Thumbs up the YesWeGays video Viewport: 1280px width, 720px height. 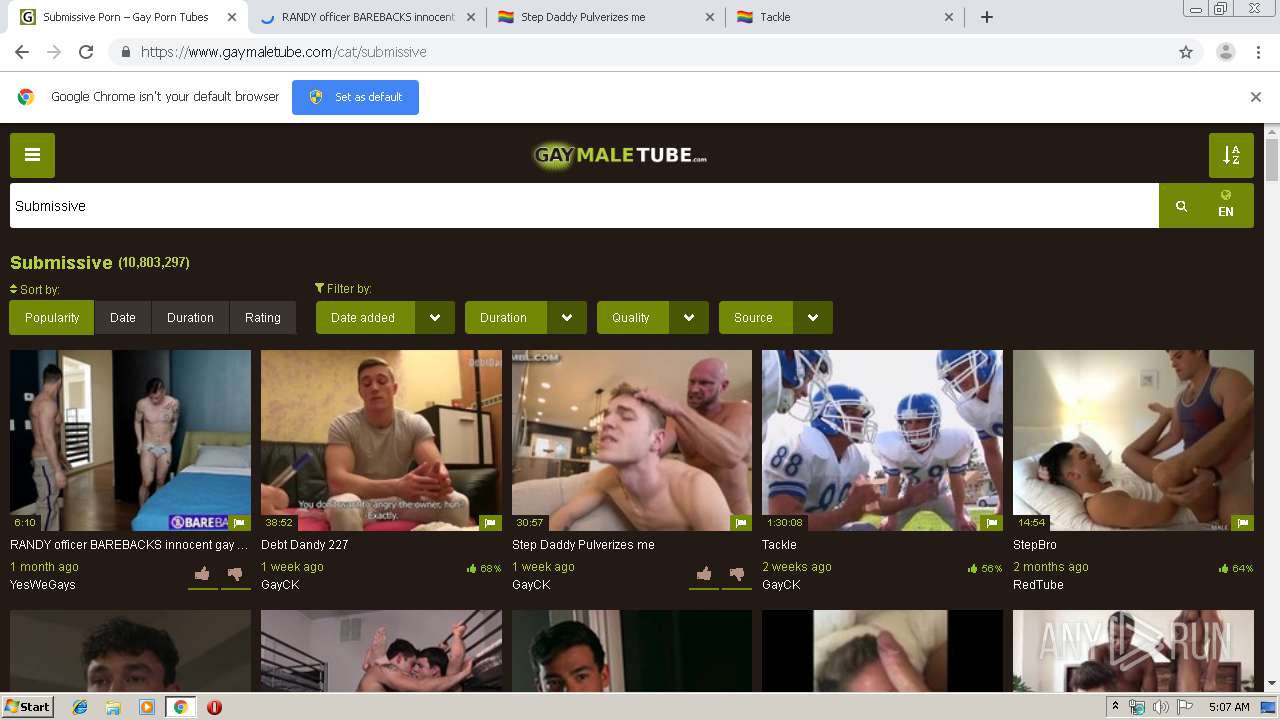(x=203, y=574)
